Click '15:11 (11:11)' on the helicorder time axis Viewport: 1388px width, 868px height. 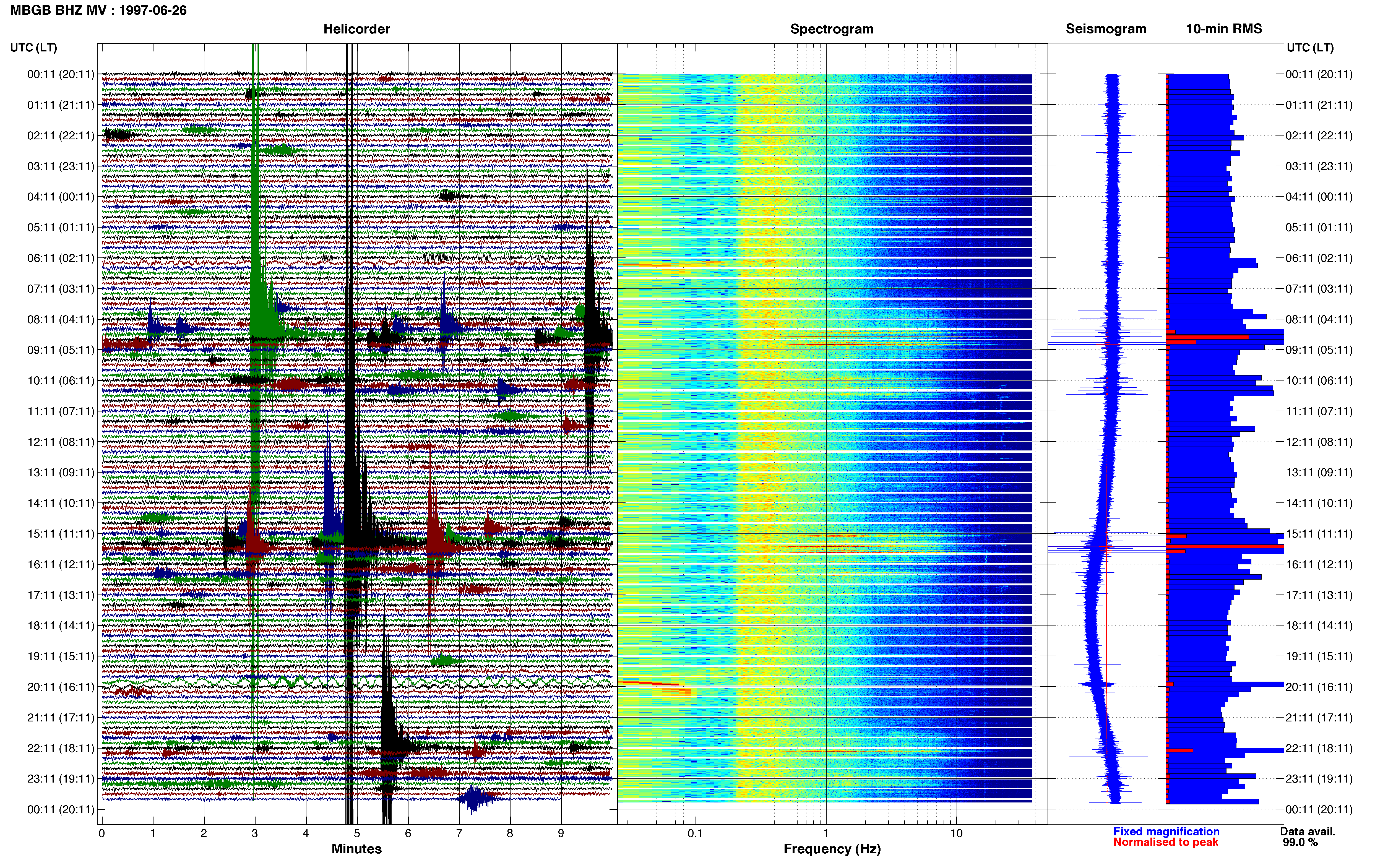click(x=61, y=534)
